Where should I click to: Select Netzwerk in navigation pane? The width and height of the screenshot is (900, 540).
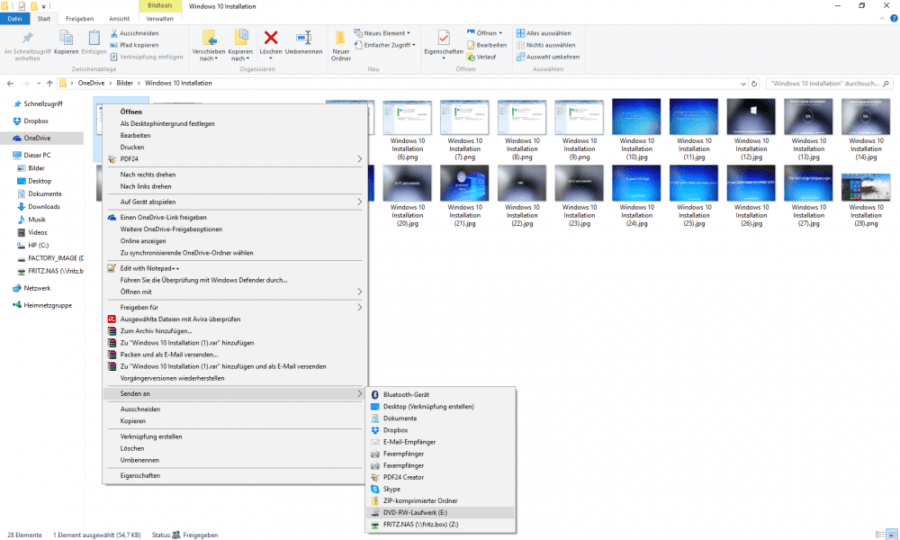click(x=32, y=288)
